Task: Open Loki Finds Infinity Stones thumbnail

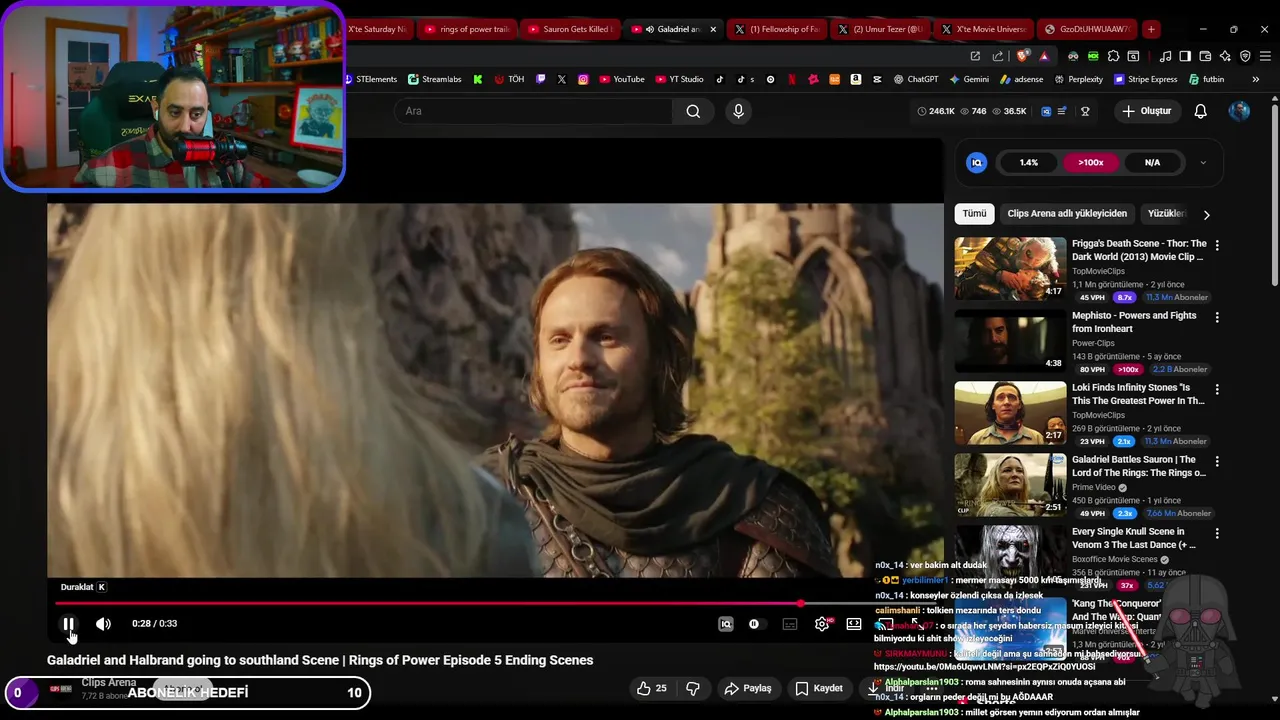Action: pyautogui.click(x=1010, y=412)
